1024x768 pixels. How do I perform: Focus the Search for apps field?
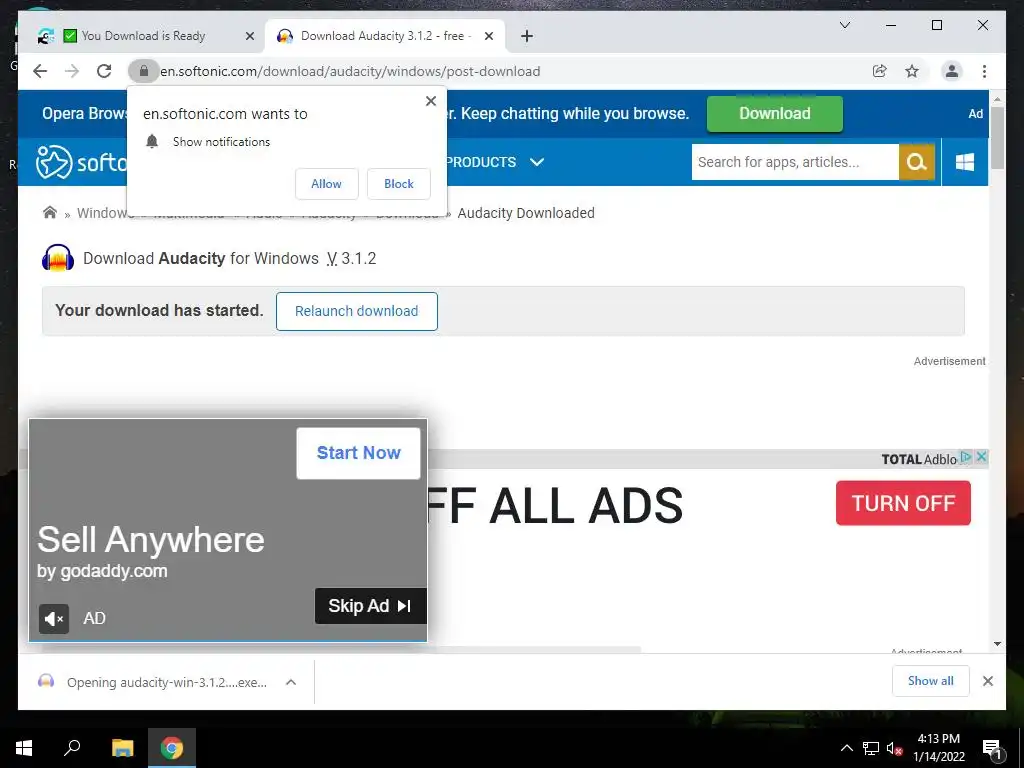point(795,162)
